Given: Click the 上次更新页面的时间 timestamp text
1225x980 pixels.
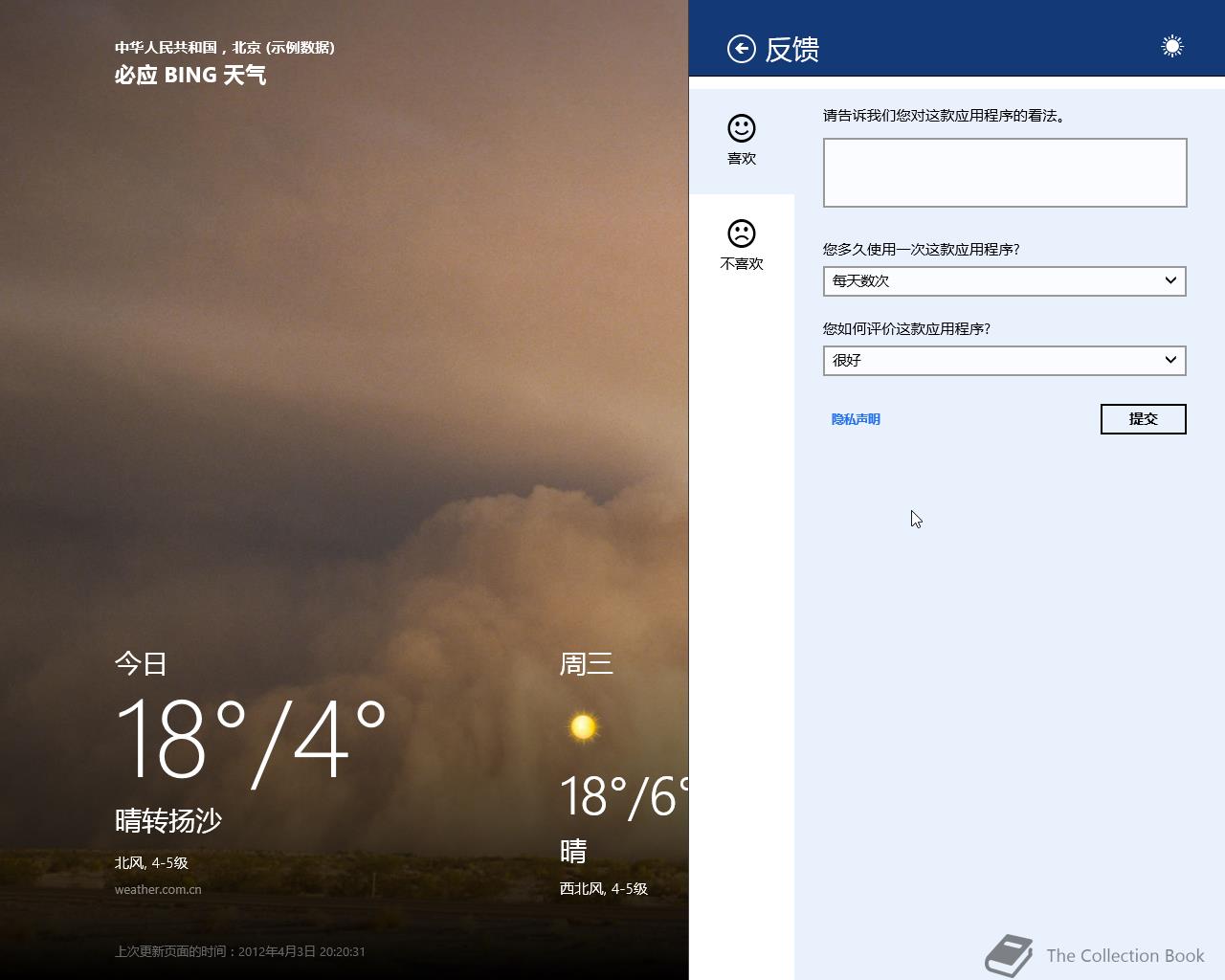Looking at the screenshot, I should 240,951.
